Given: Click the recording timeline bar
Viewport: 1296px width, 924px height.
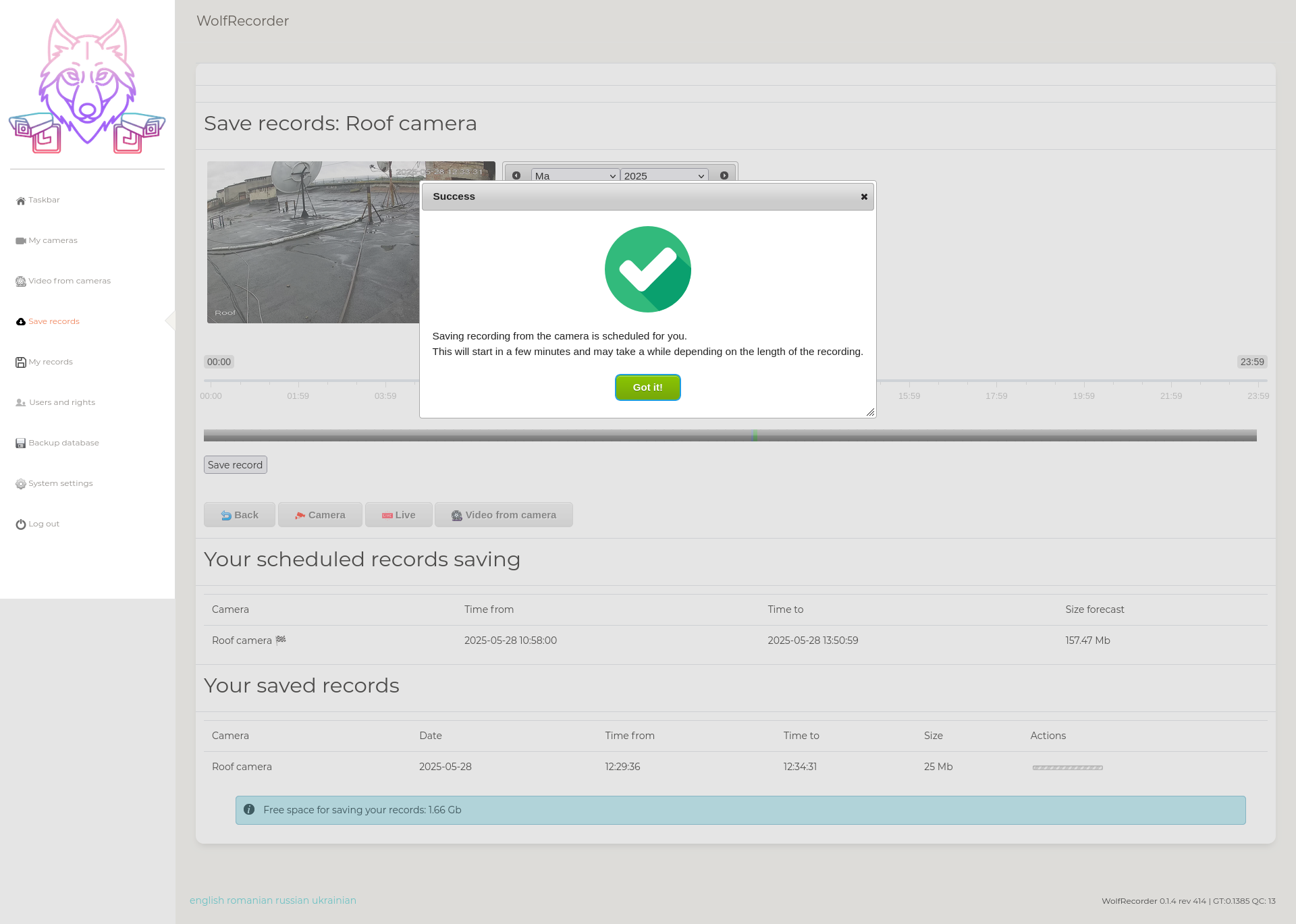Looking at the screenshot, I should [730, 436].
